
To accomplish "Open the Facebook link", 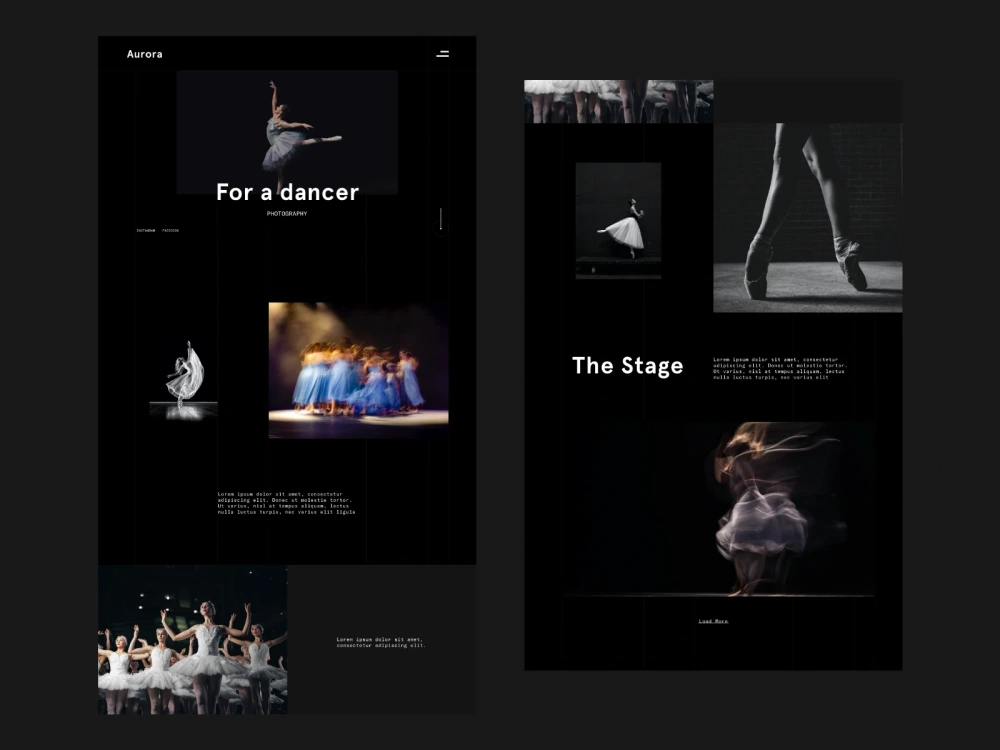I will tap(170, 230).
